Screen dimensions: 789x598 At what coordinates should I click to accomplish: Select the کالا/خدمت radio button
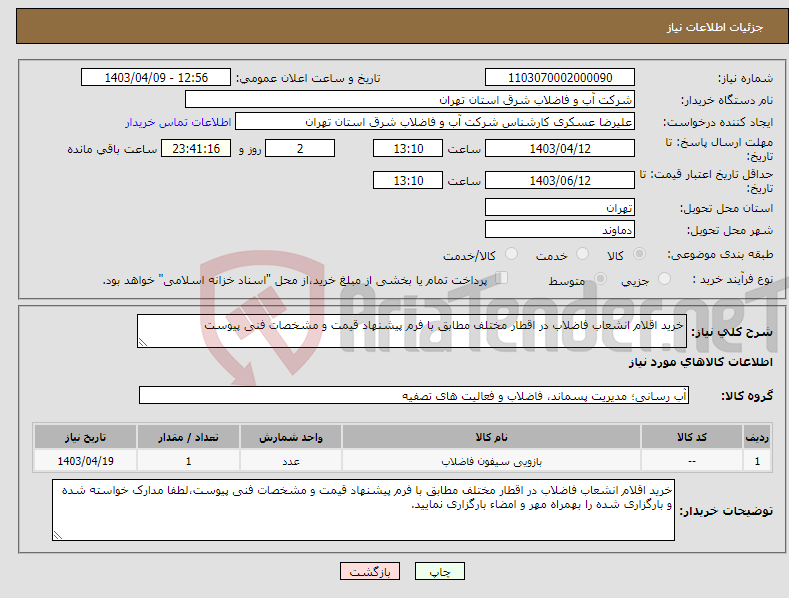click(511, 254)
